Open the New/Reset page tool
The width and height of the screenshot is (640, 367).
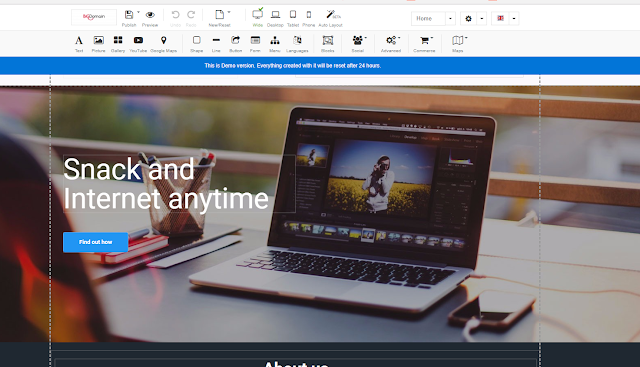tap(219, 15)
